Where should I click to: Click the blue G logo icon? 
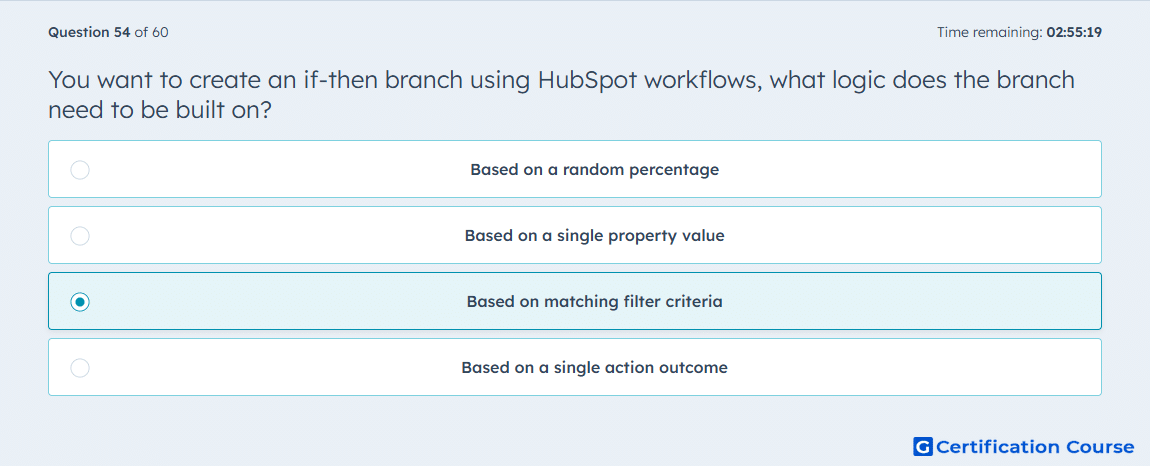[x=923, y=446]
